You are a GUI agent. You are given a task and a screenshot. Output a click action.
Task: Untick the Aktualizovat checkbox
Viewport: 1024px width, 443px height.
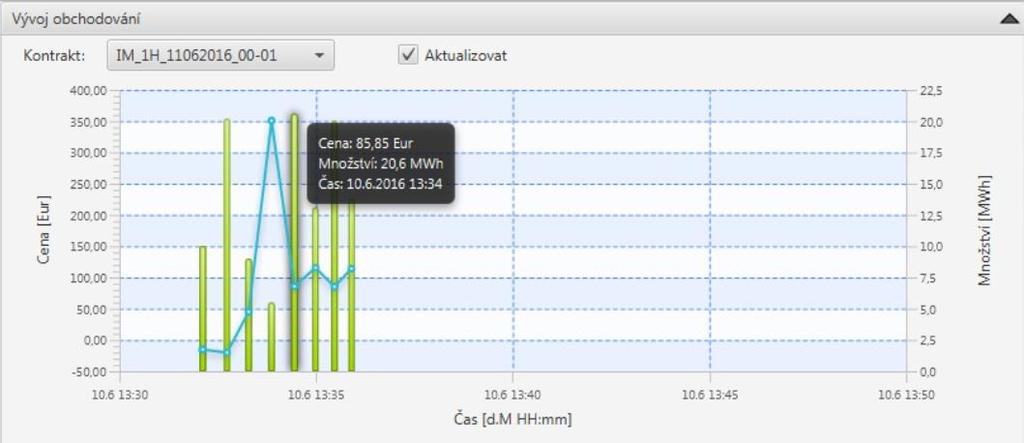click(x=408, y=56)
